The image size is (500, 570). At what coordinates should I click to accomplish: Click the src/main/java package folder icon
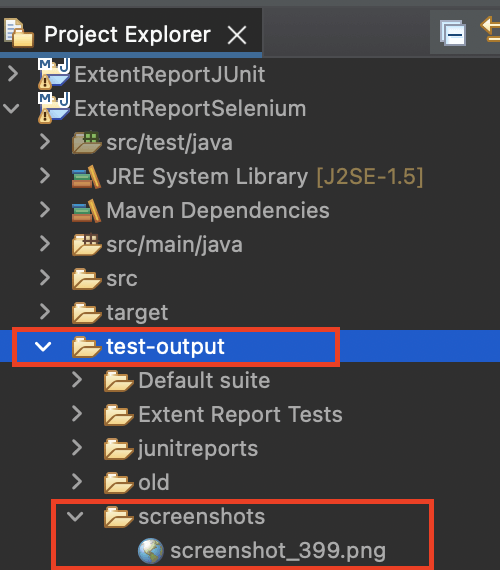point(87,244)
